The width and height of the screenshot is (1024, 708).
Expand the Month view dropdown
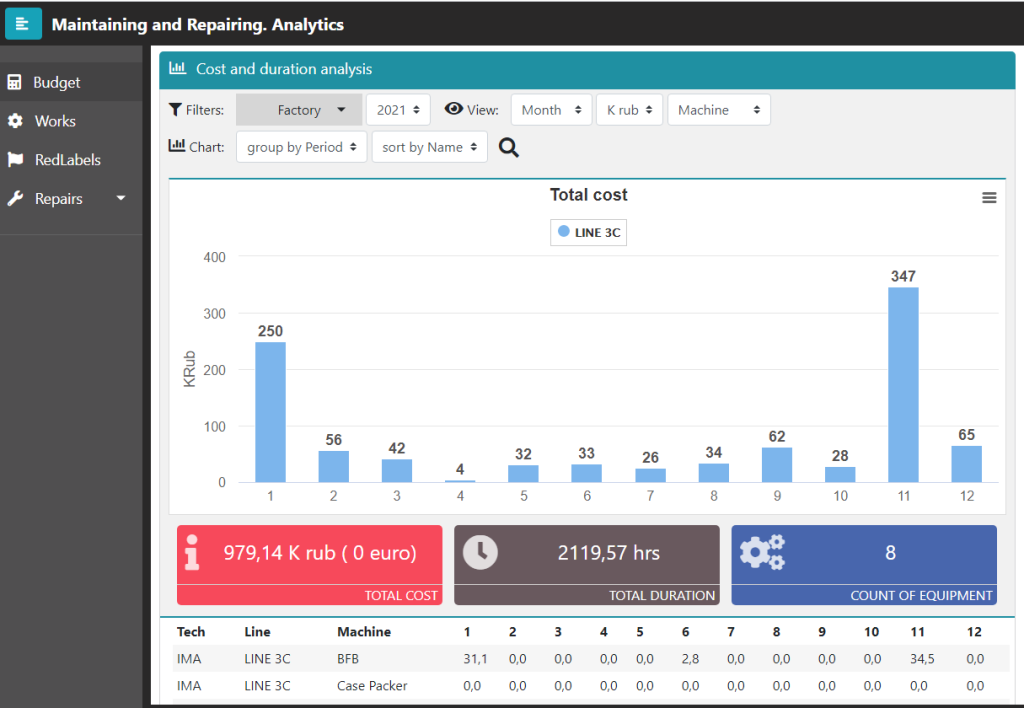[551, 110]
